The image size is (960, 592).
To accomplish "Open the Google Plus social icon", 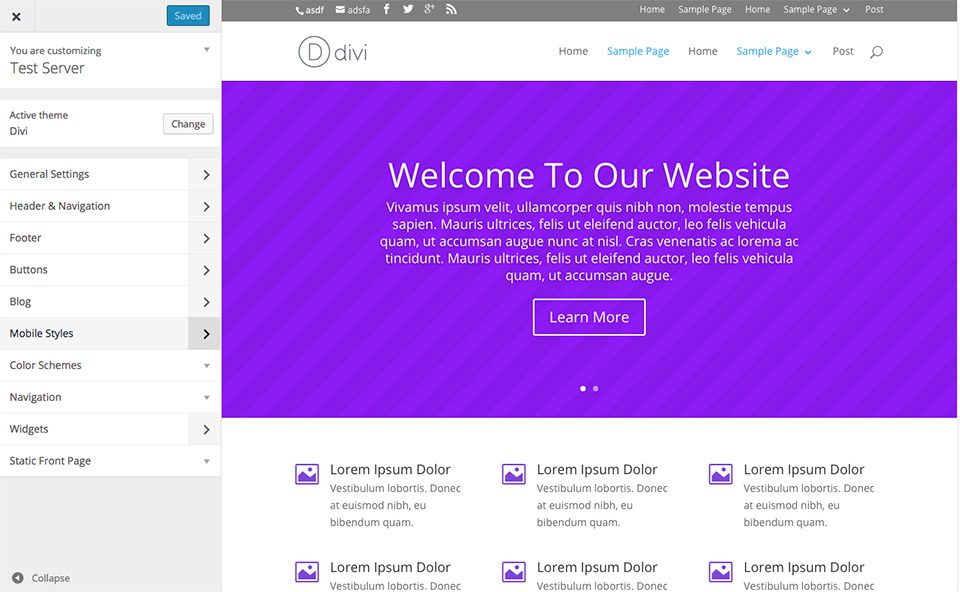I will pyautogui.click(x=429, y=10).
